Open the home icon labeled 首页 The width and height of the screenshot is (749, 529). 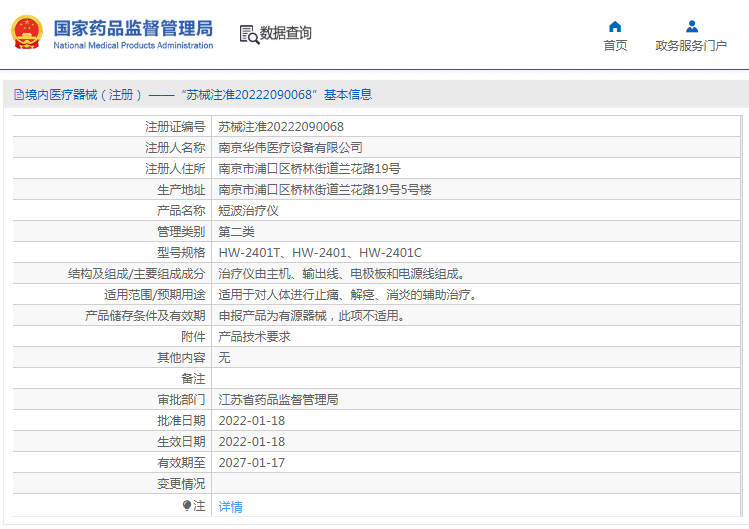(x=615, y=26)
